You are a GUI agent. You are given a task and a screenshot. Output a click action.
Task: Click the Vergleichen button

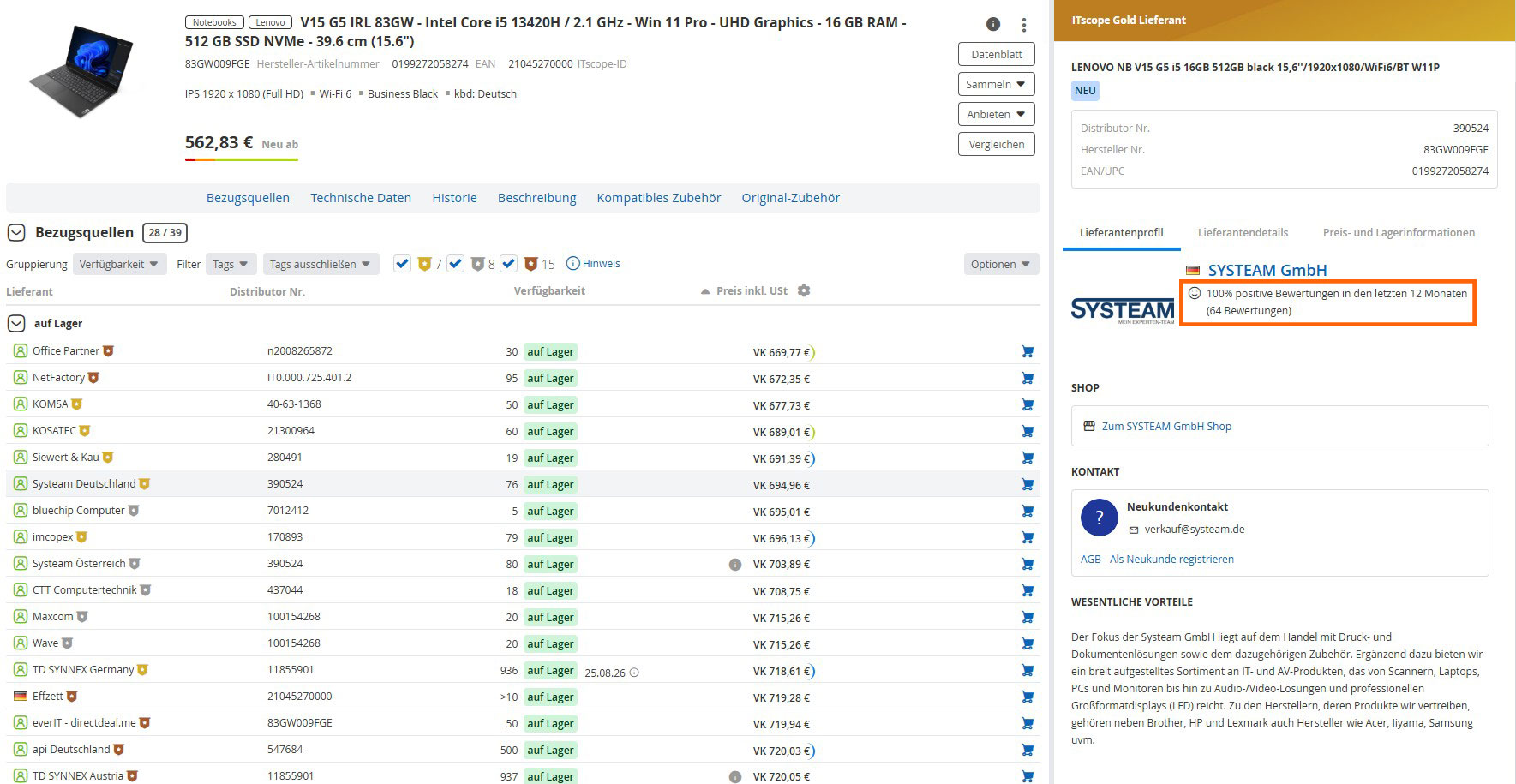(x=996, y=144)
